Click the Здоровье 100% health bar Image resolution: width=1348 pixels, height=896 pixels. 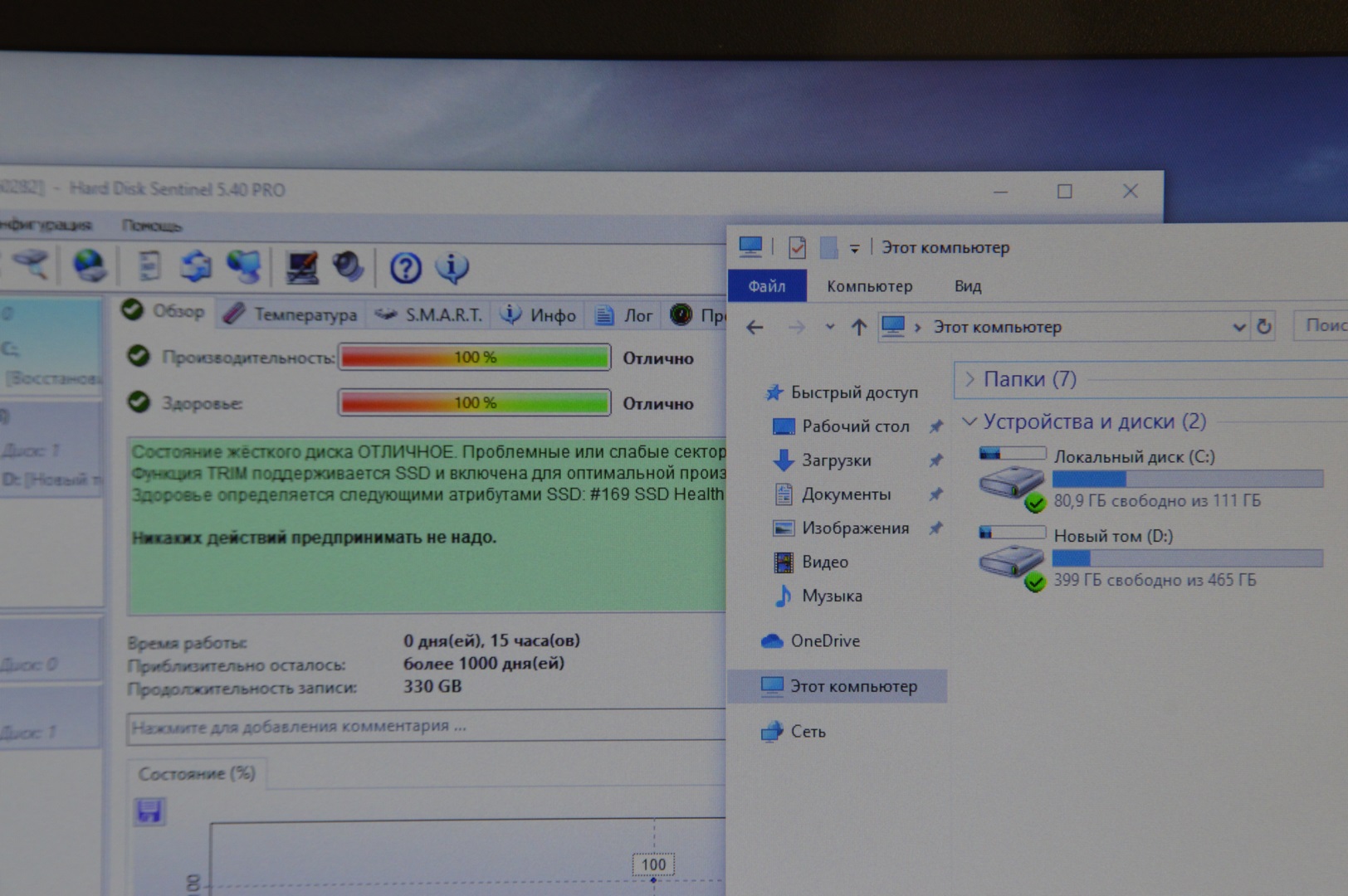pyautogui.click(x=475, y=403)
